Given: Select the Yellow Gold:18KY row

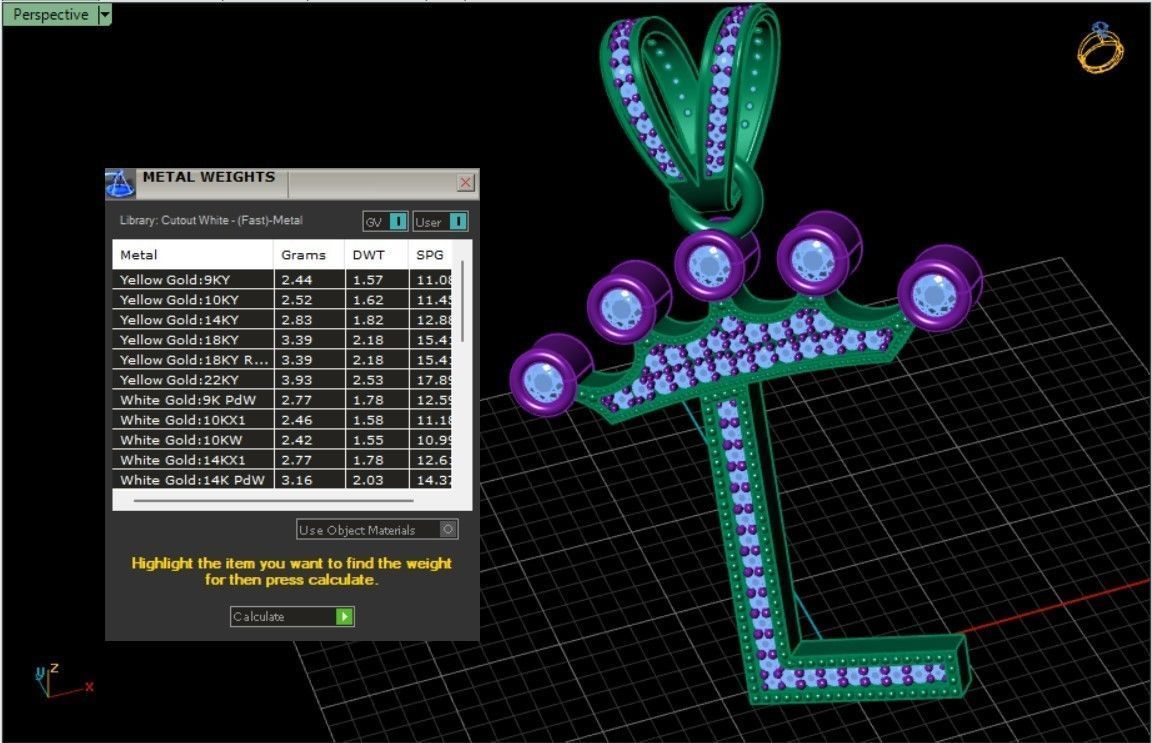Looking at the screenshot, I should tap(282, 340).
